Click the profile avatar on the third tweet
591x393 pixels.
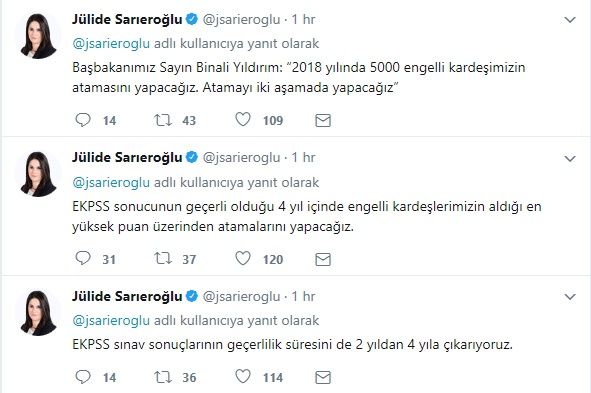point(38,313)
